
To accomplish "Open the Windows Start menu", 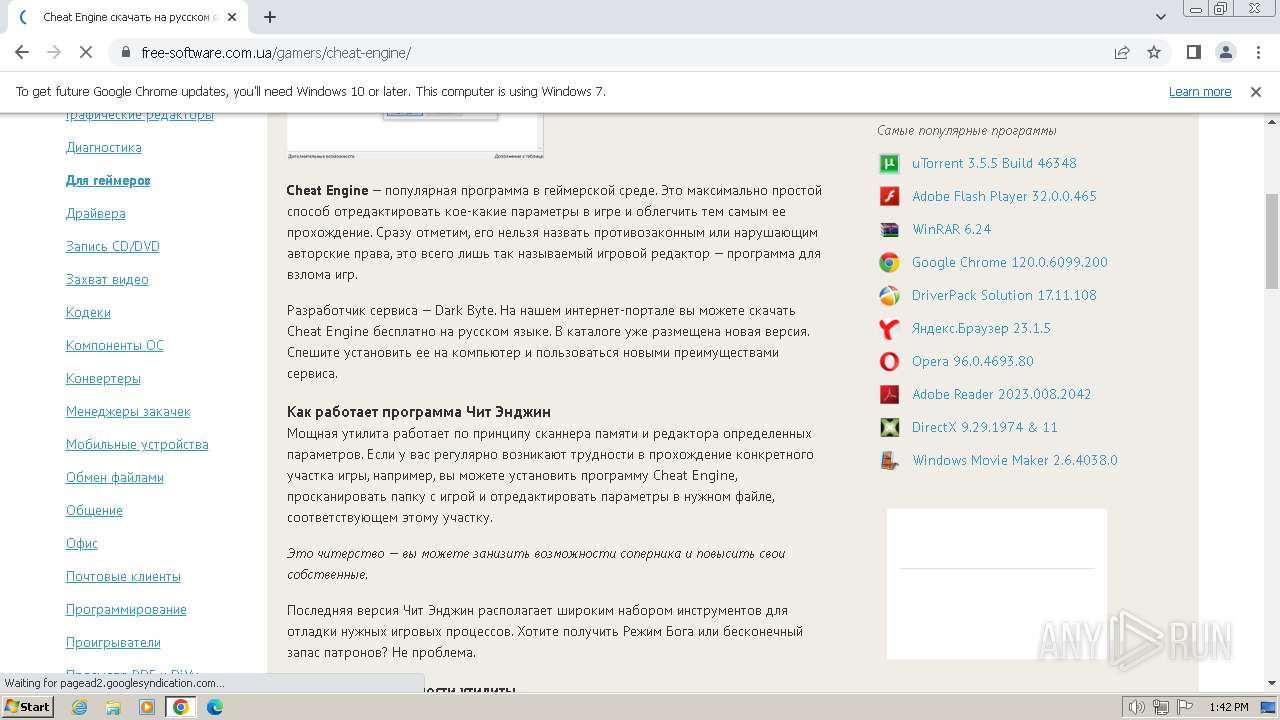I will click(27, 707).
